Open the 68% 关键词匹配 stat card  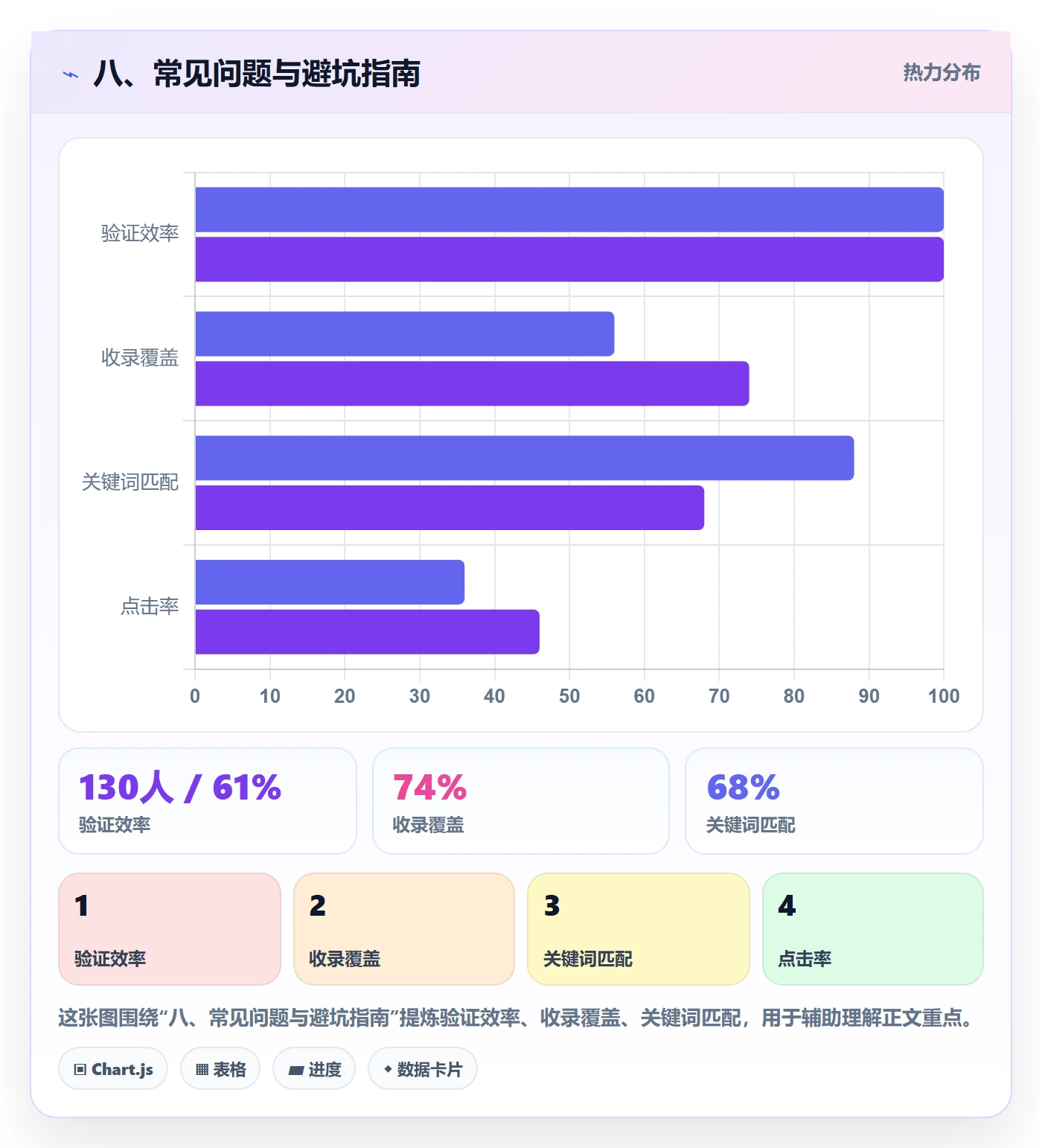pos(834,801)
